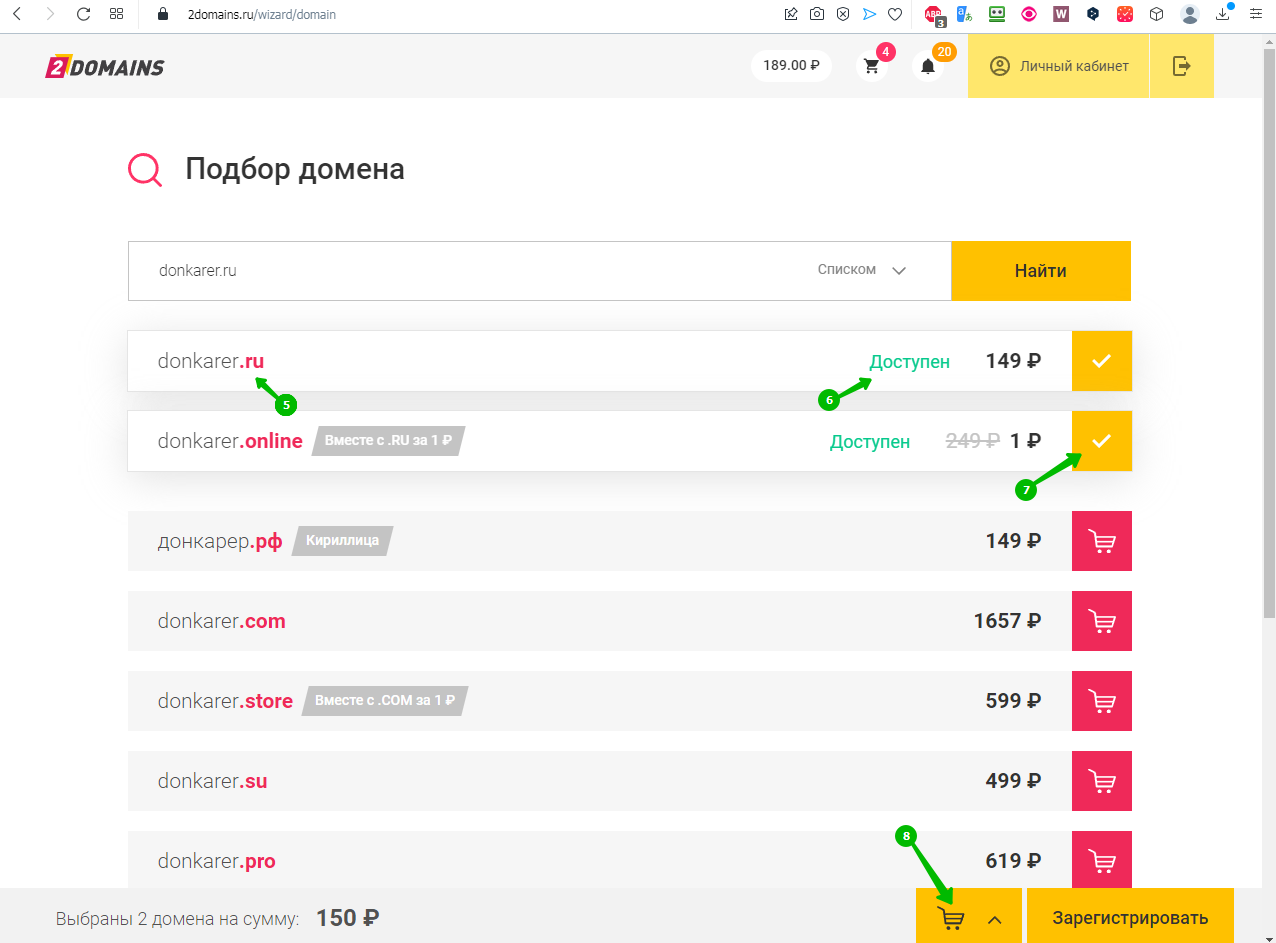
Task: Open browser easy setup sliders icon
Action: (x=1255, y=14)
